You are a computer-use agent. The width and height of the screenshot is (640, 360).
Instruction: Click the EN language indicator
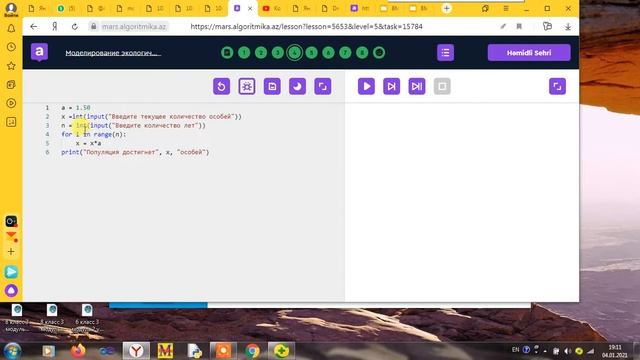pyautogui.click(x=515, y=350)
